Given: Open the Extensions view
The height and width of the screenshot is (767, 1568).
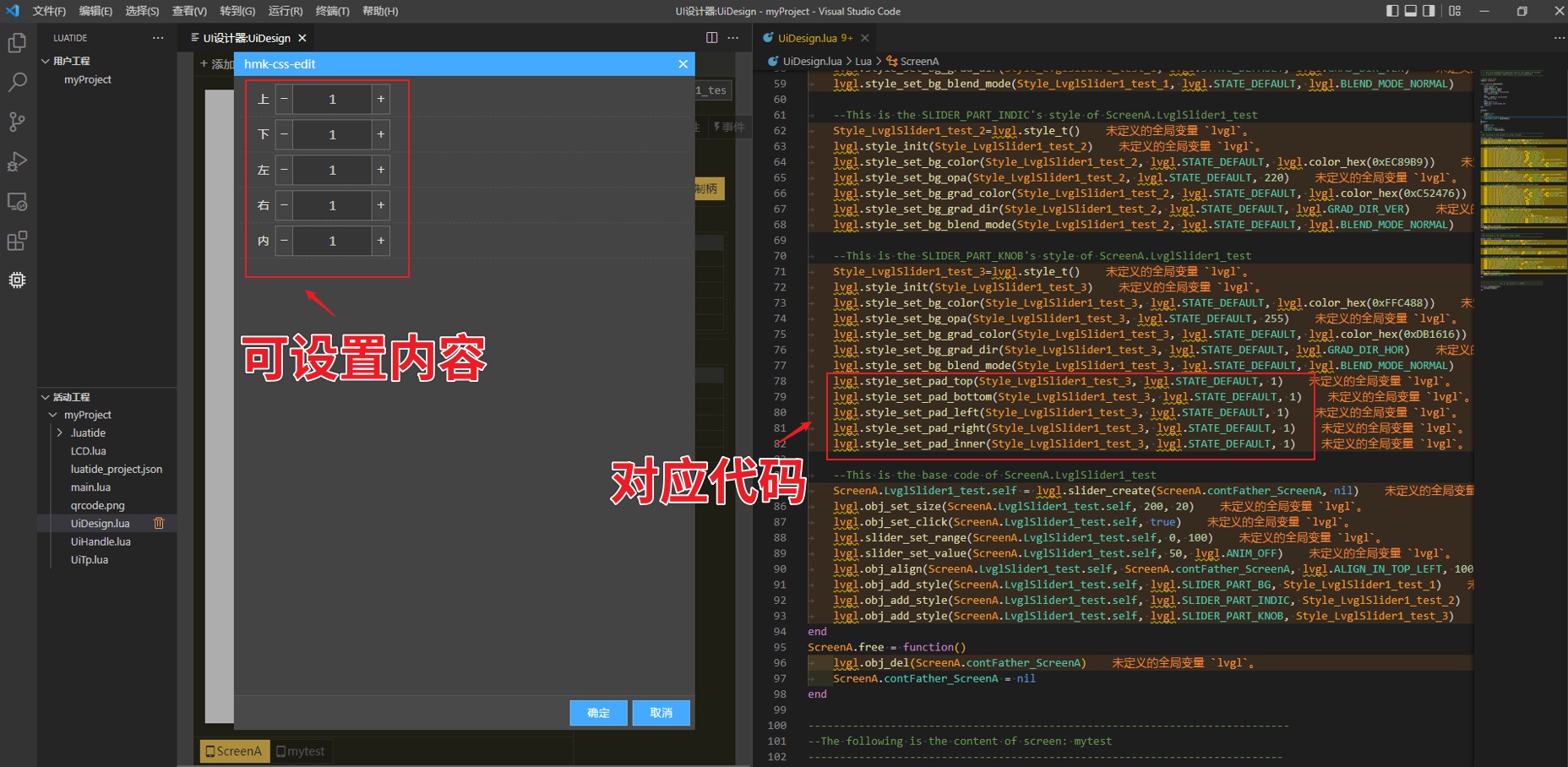Looking at the screenshot, I should click(x=17, y=241).
